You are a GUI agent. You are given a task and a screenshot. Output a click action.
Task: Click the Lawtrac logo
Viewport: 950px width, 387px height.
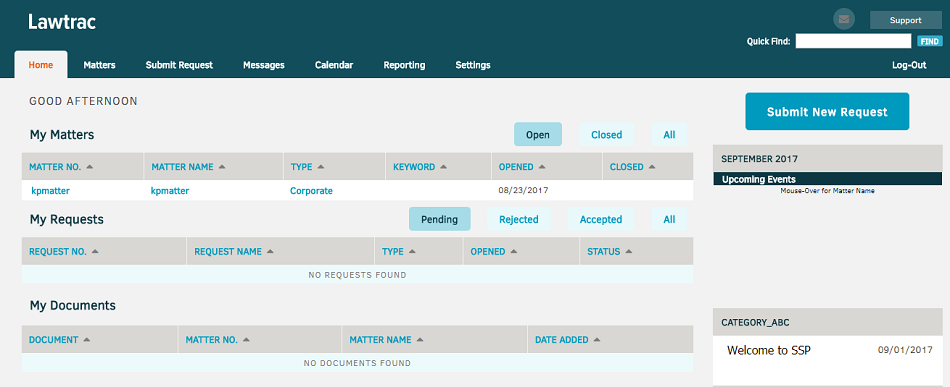(x=62, y=22)
